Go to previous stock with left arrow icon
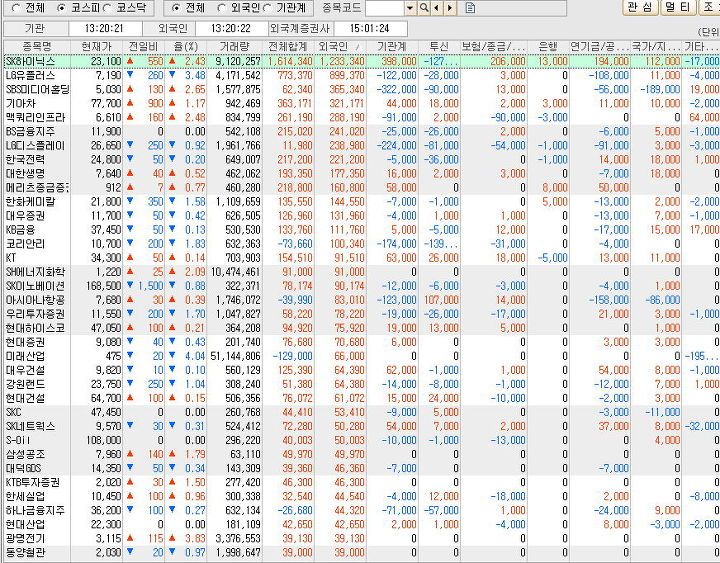 (436, 8)
